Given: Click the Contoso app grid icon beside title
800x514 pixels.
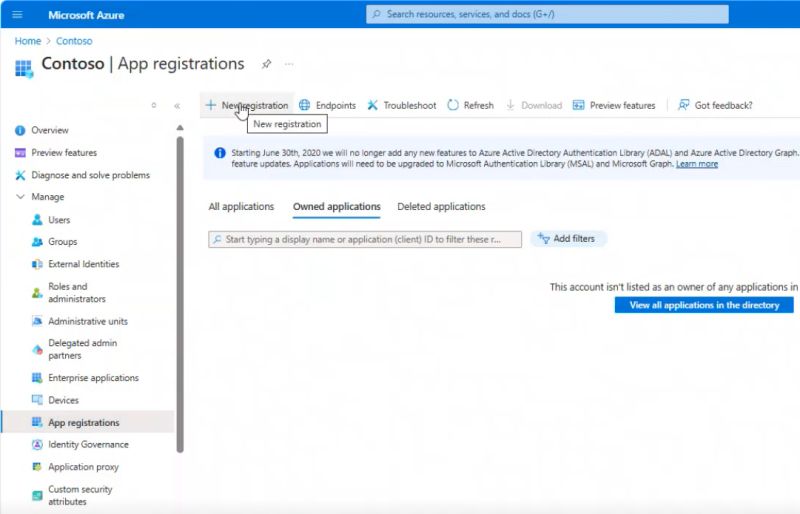Looking at the screenshot, I should [23, 68].
